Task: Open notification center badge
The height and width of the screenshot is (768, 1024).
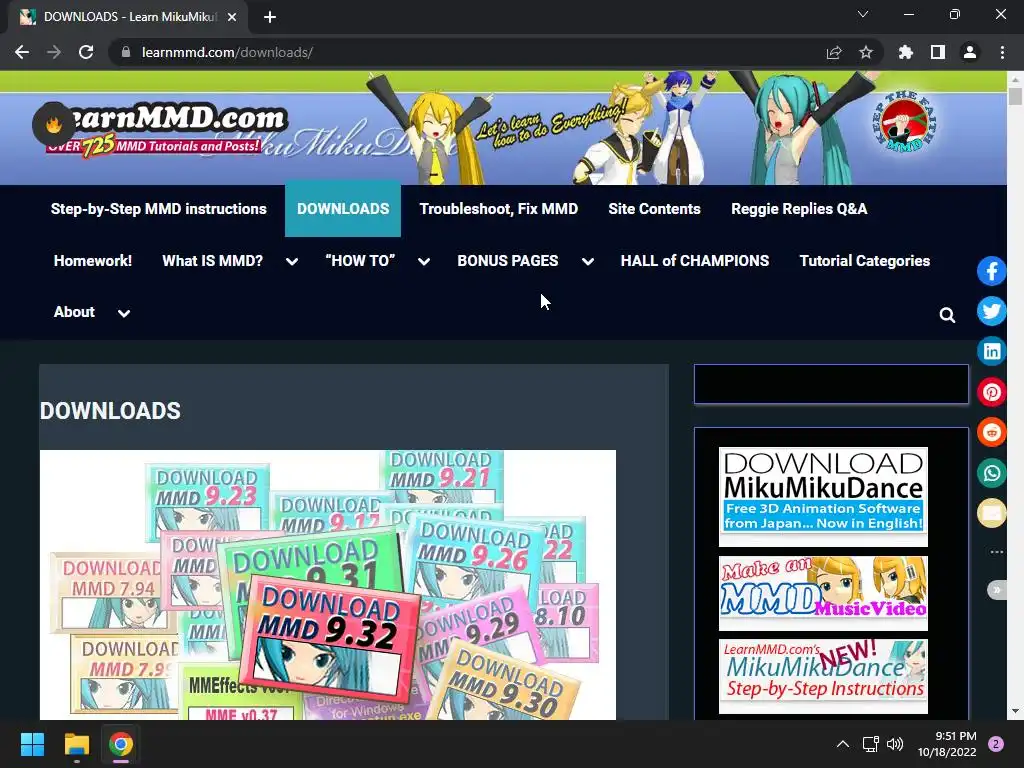Action: click(x=996, y=744)
